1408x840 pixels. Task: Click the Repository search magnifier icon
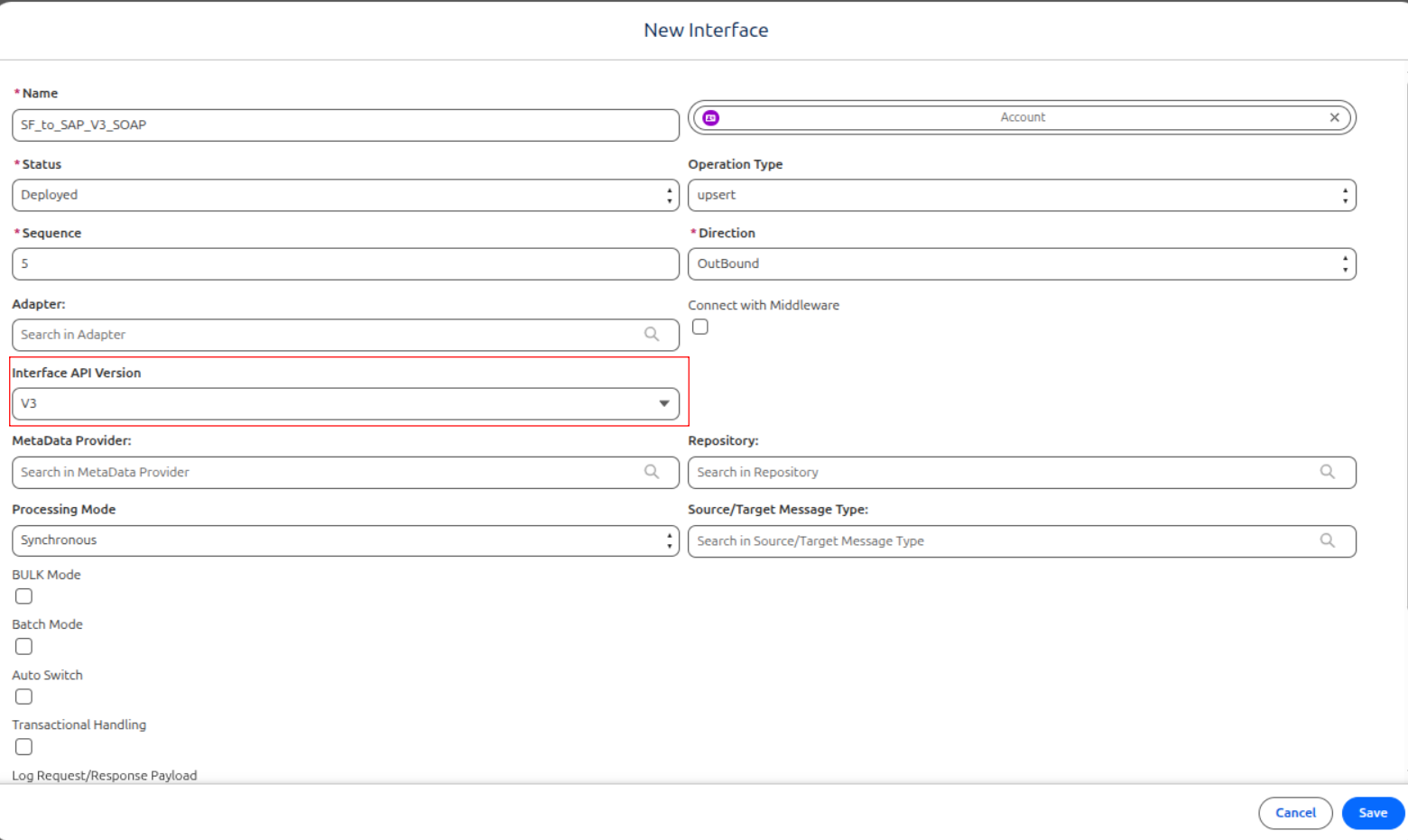(x=1328, y=472)
